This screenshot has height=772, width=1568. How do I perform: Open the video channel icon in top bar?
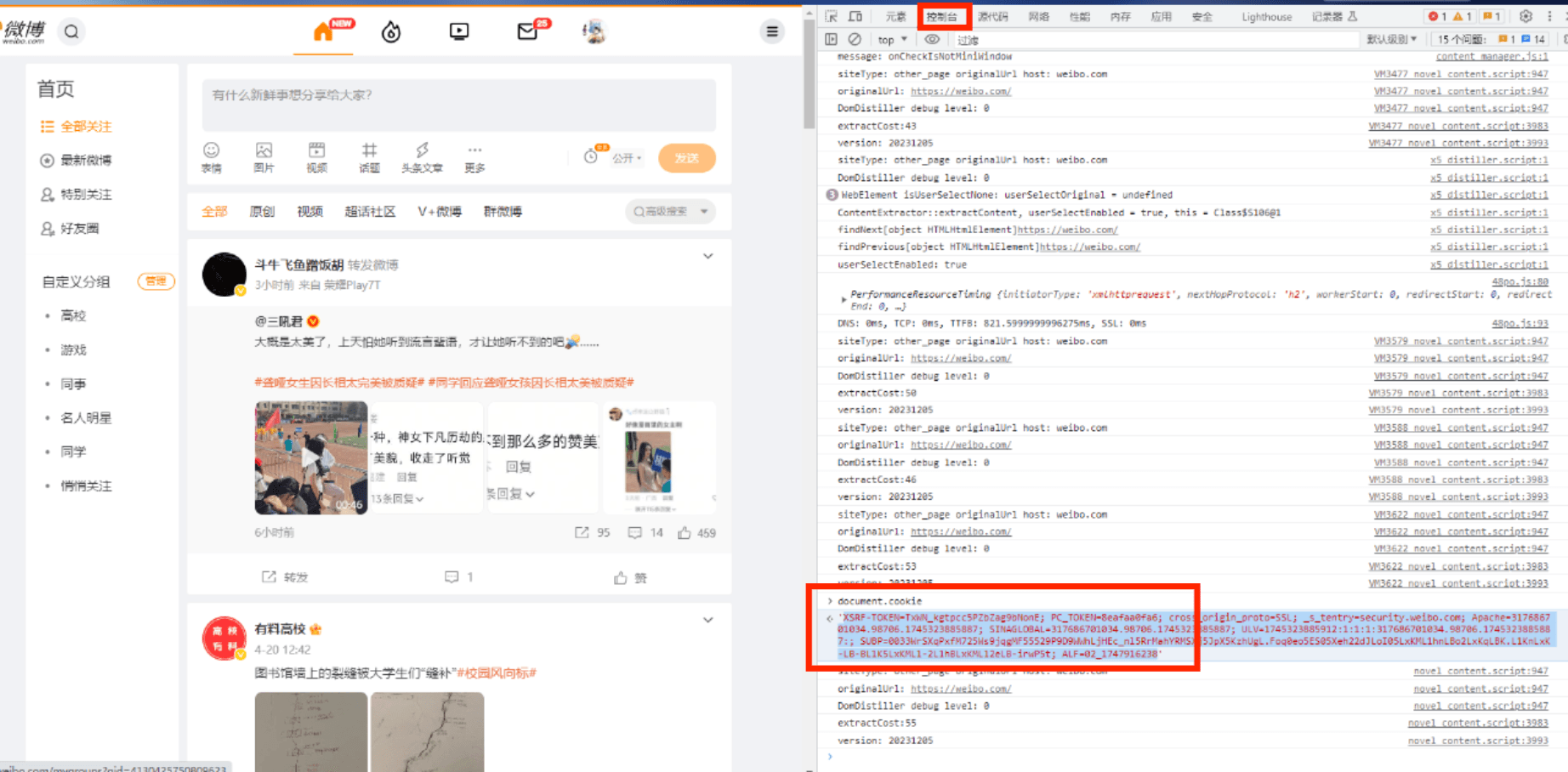click(x=459, y=32)
